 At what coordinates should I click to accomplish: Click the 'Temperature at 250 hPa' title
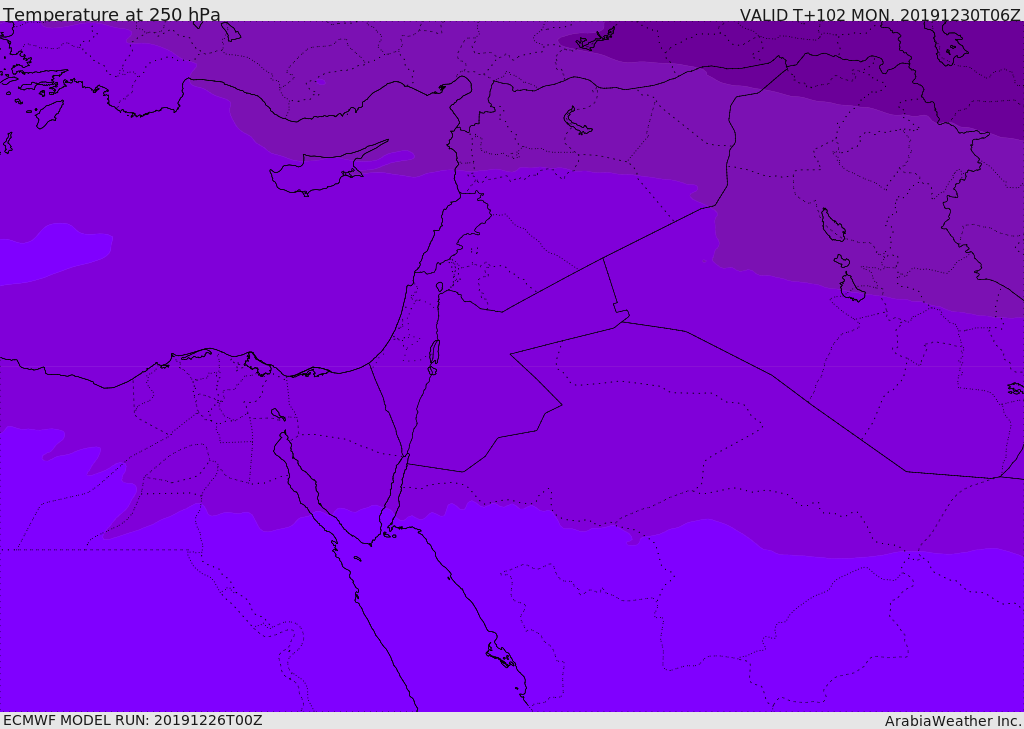pyautogui.click(x=112, y=14)
